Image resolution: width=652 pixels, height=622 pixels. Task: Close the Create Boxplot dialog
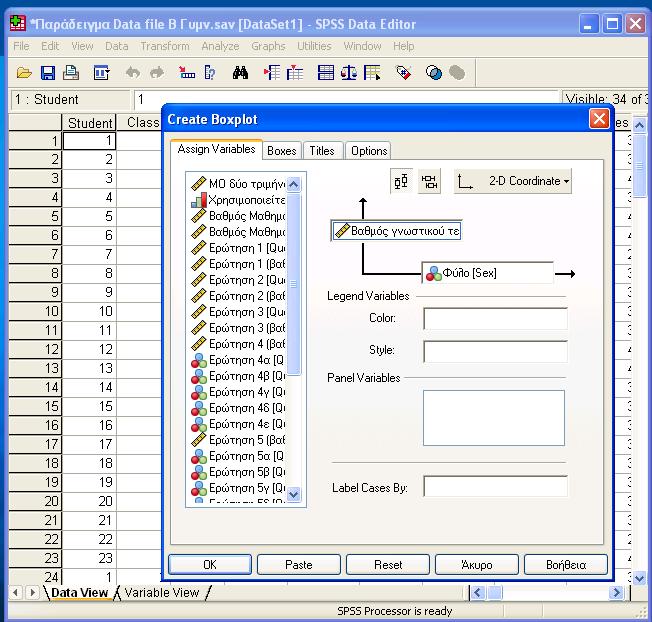(x=599, y=119)
